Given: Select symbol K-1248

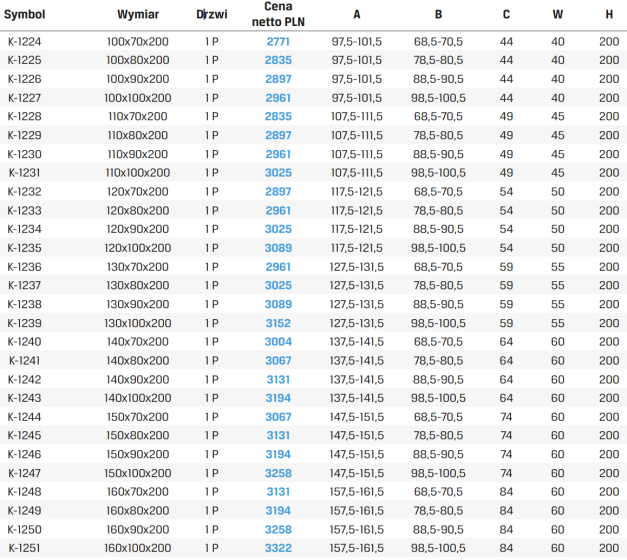Looking at the screenshot, I should pos(24,492).
